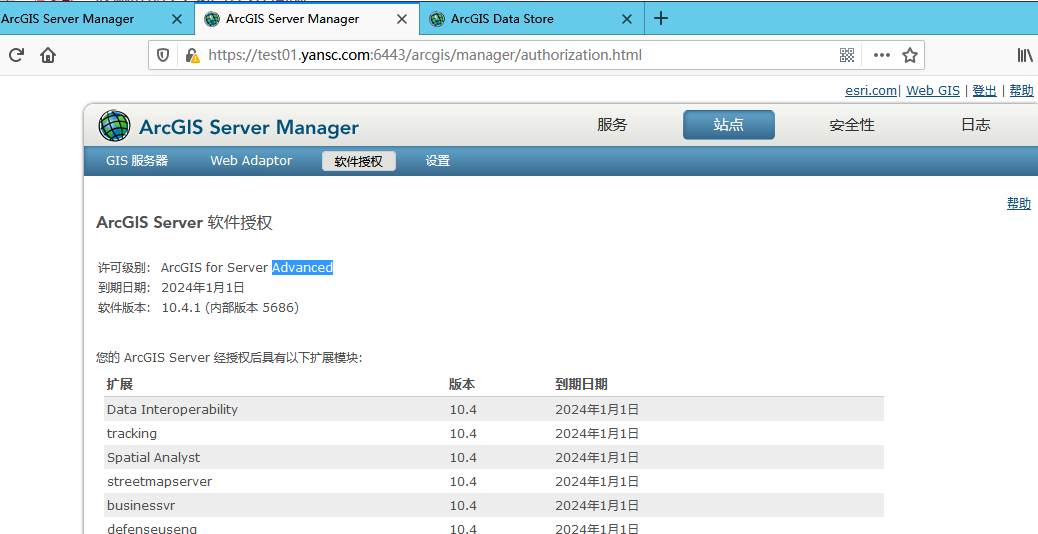The width and height of the screenshot is (1038, 534).
Task: Open the 服务 section
Action: pyautogui.click(x=612, y=124)
